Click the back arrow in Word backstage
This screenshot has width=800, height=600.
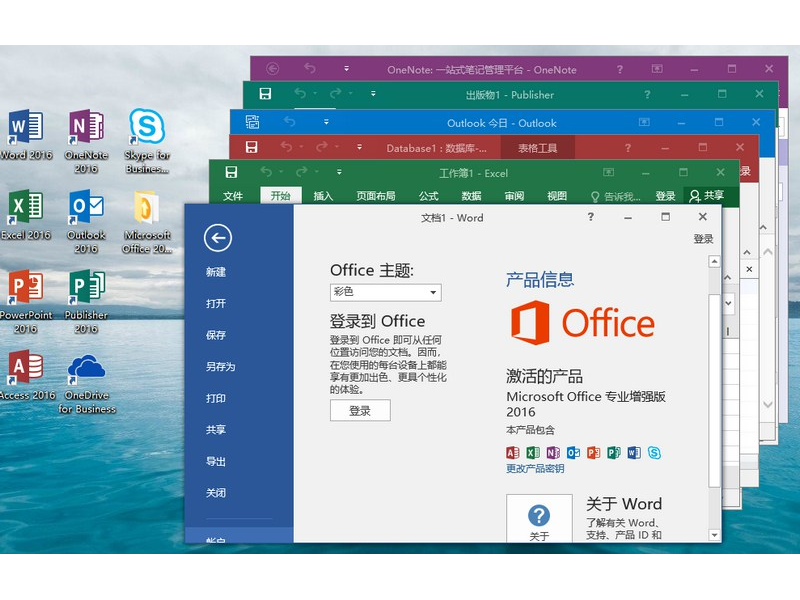point(218,238)
